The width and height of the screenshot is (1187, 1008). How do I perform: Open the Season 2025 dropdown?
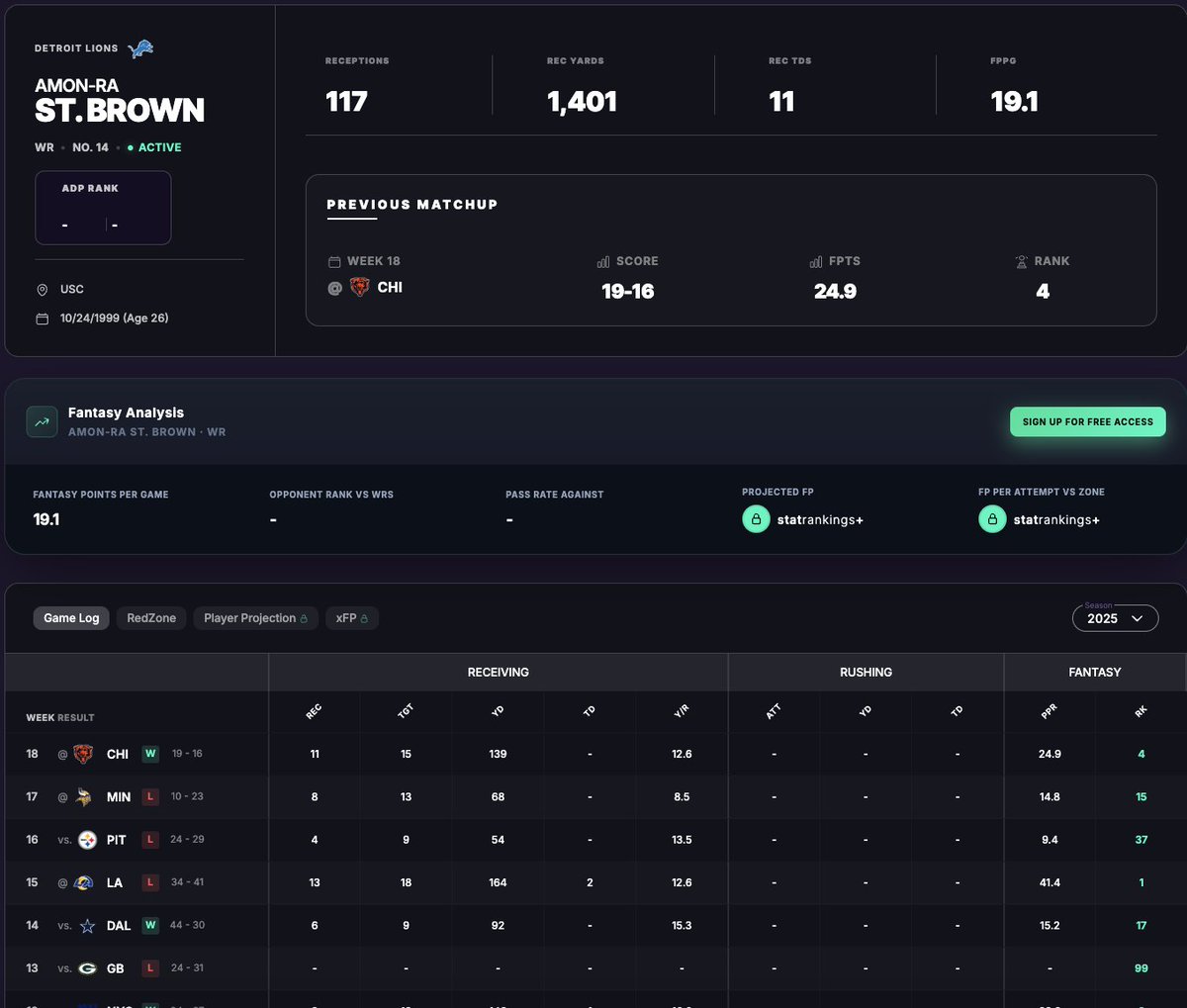click(x=1115, y=618)
